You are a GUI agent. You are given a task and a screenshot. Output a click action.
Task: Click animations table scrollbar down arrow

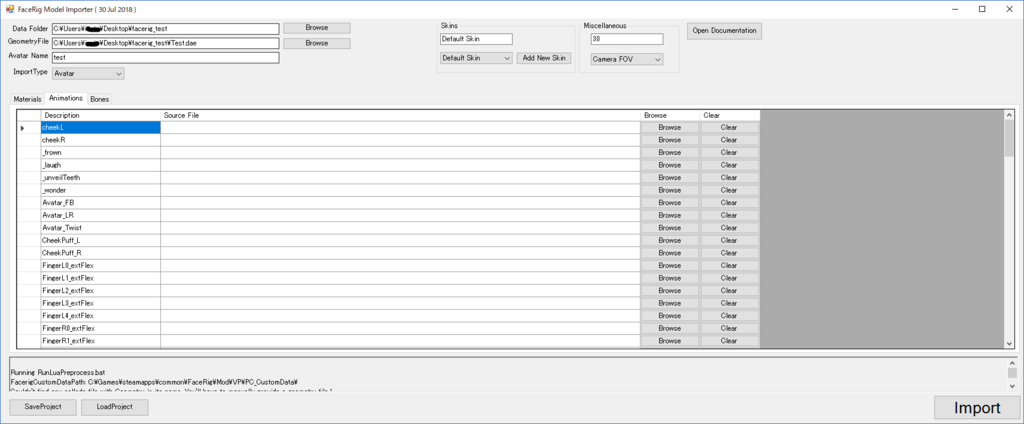coord(1010,344)
